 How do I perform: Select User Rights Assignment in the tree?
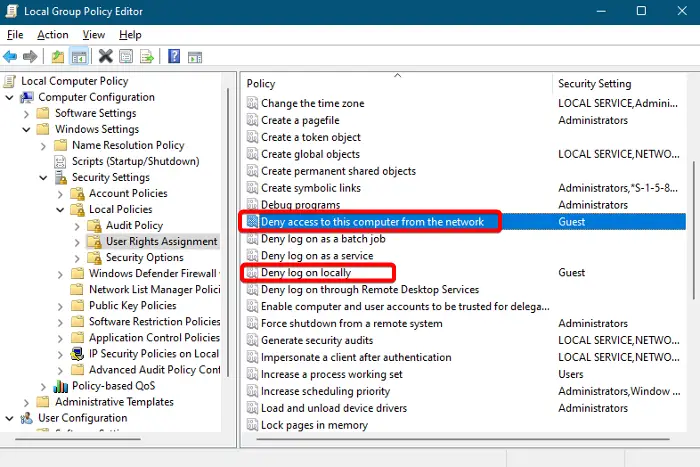(x=161, y=242)
